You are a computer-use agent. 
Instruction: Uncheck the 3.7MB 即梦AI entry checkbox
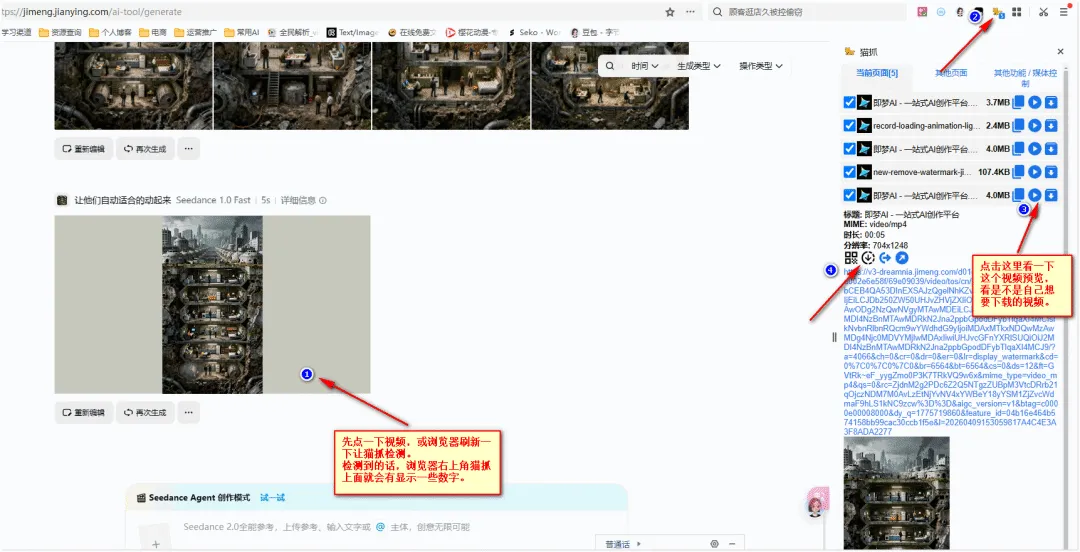[849, 103]
